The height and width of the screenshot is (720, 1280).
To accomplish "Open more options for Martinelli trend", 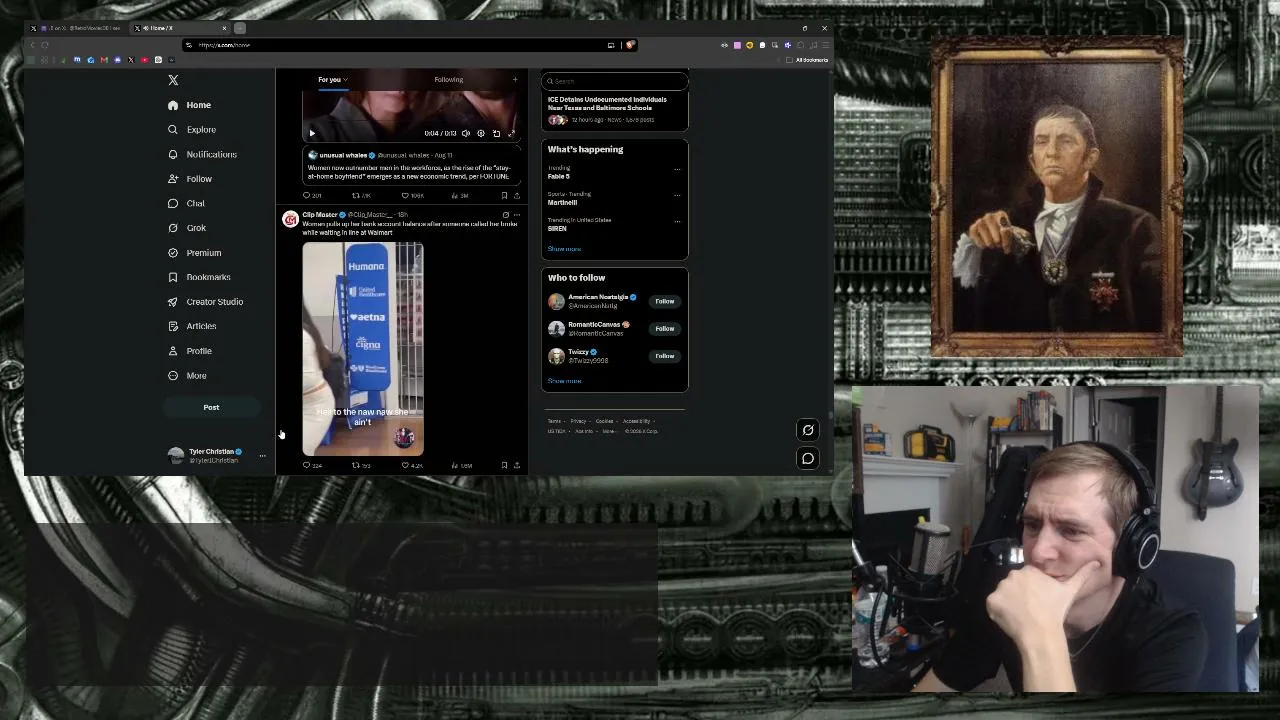I will click(x=677, y=195).
